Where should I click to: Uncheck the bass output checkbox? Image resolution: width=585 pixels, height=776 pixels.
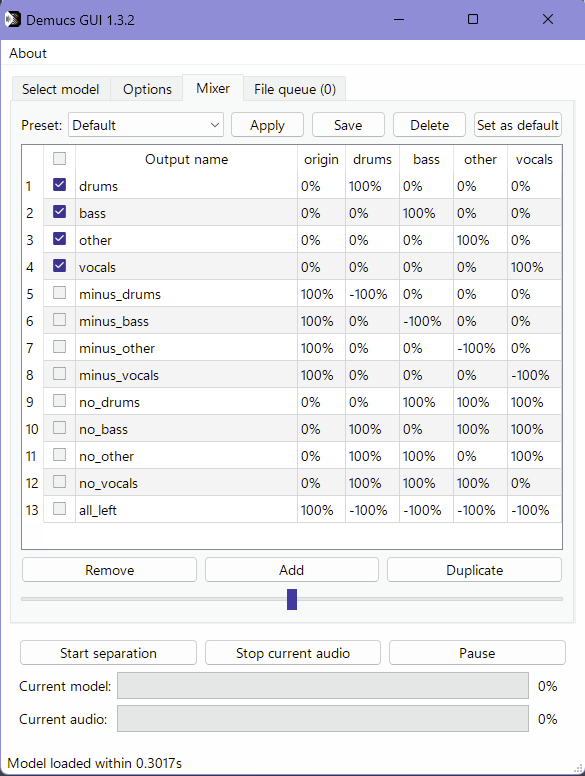[59, 212]
